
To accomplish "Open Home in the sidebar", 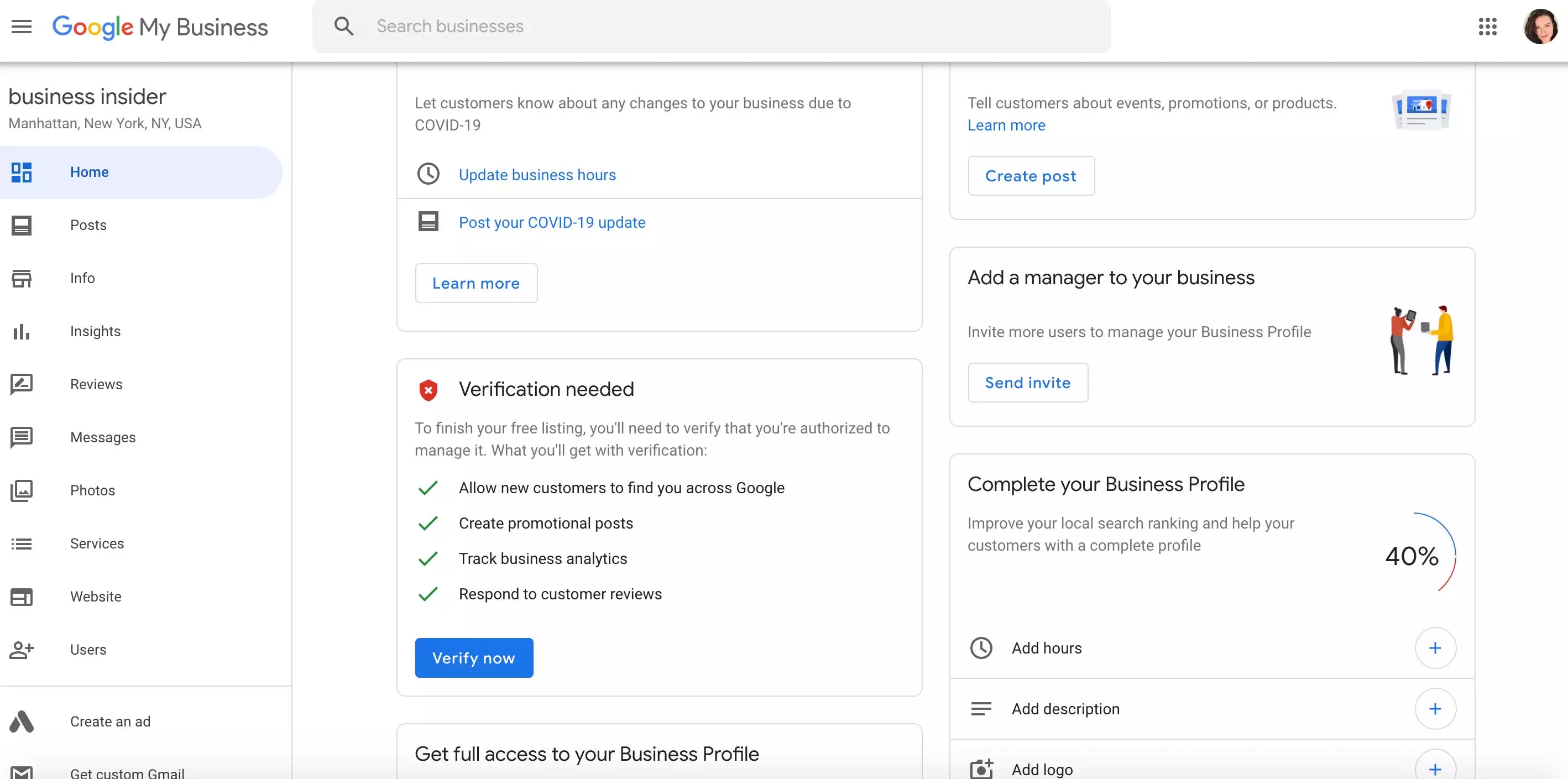I will pos(141,172).
